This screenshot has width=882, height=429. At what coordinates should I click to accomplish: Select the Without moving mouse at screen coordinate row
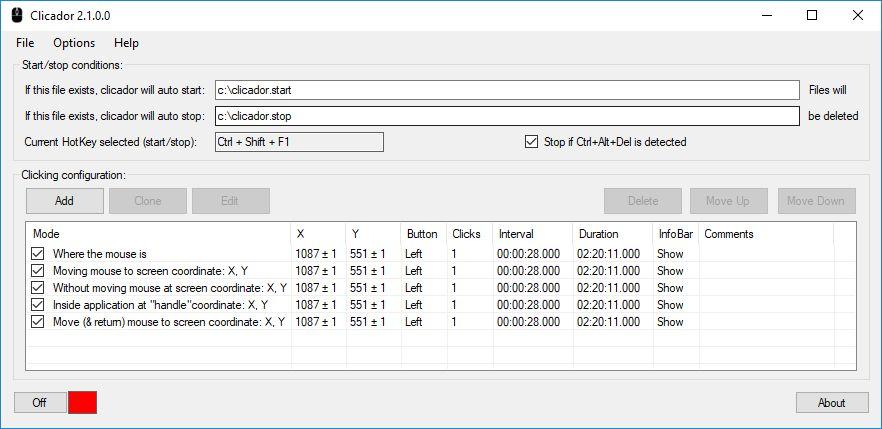[441, 288]
